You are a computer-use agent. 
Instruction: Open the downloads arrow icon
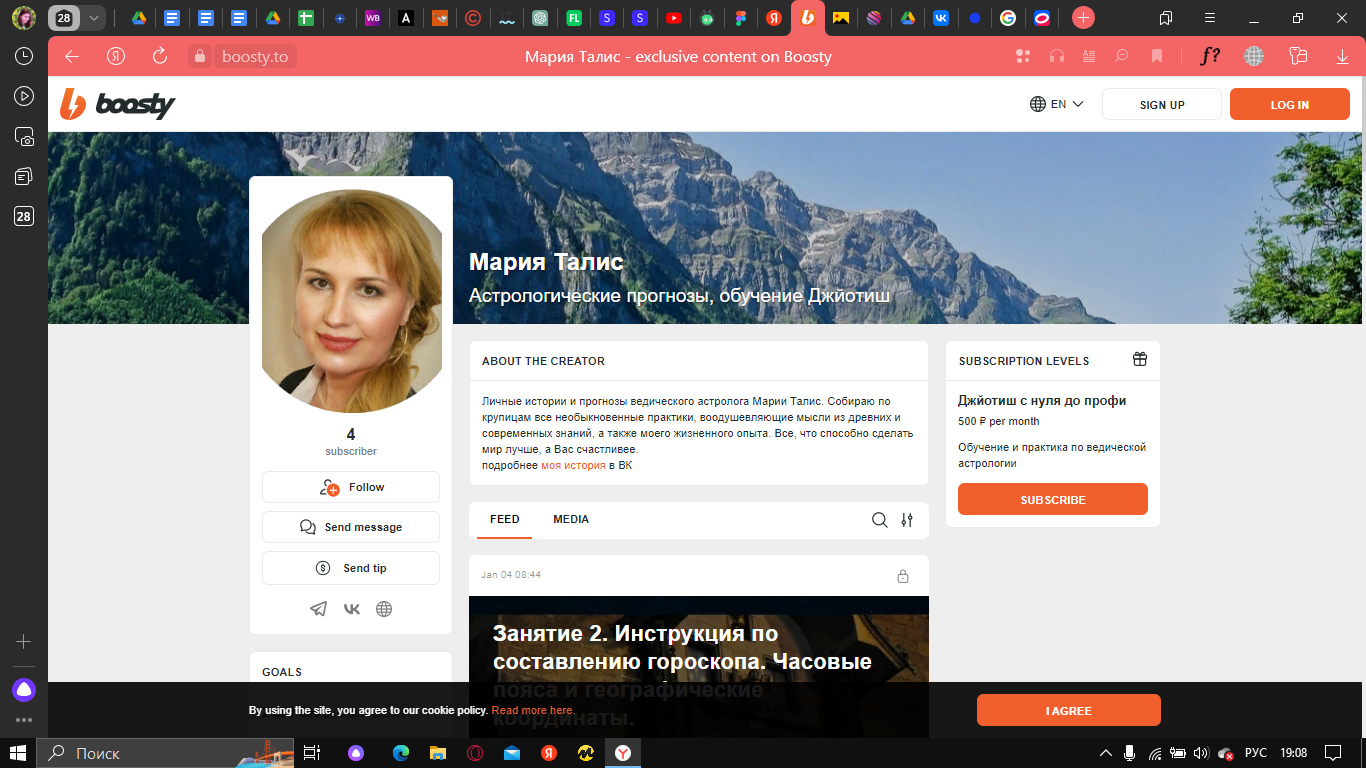[x=1342, y=56]
